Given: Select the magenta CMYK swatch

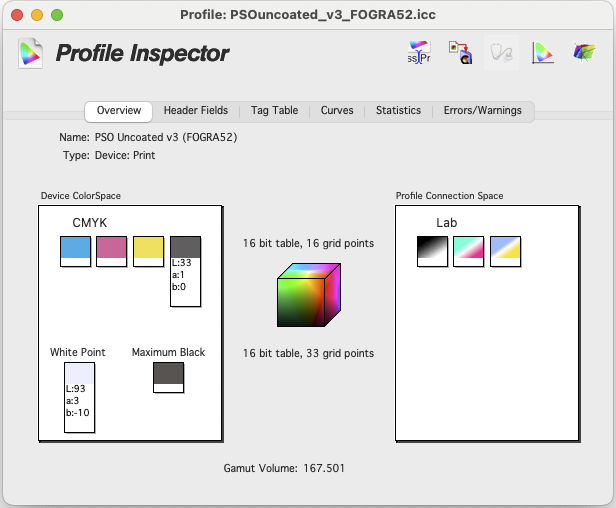Looking at the screenshot, I should point(112,251).
